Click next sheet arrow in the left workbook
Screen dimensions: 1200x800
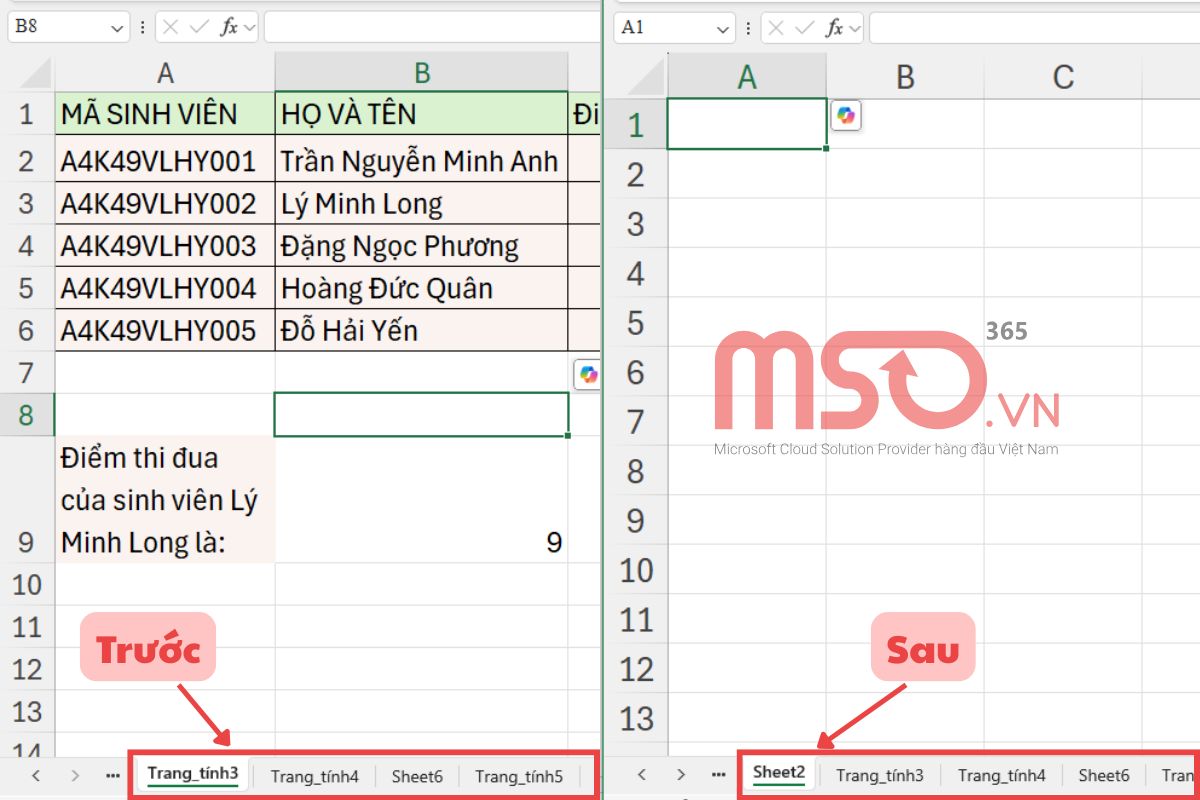75,775
